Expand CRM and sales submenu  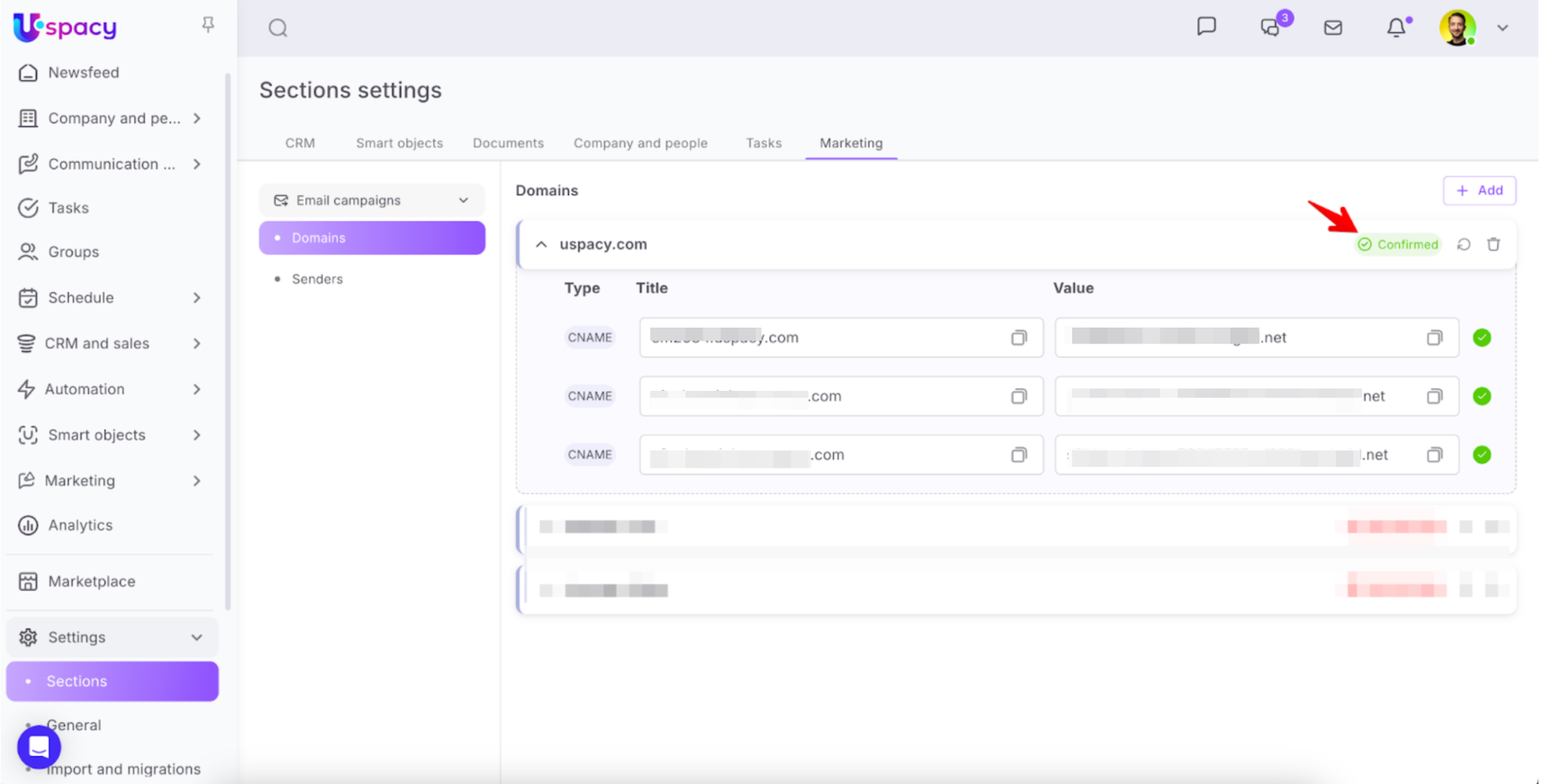pos(197,343)
